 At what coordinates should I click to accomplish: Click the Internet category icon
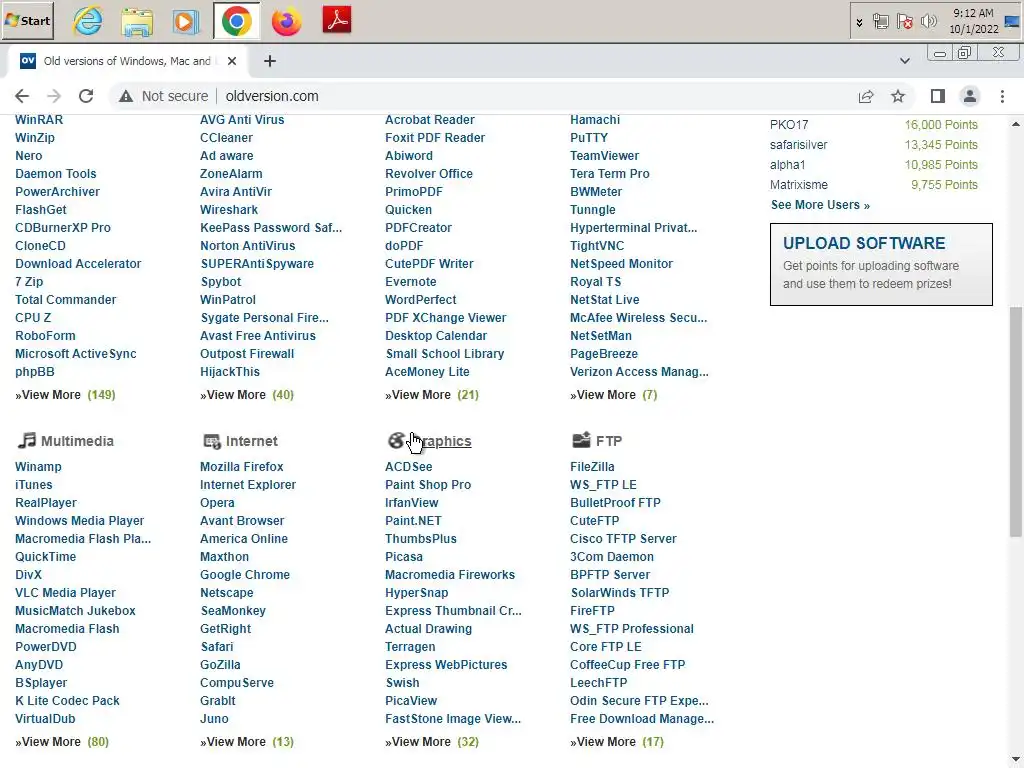[x=212, y=441]
